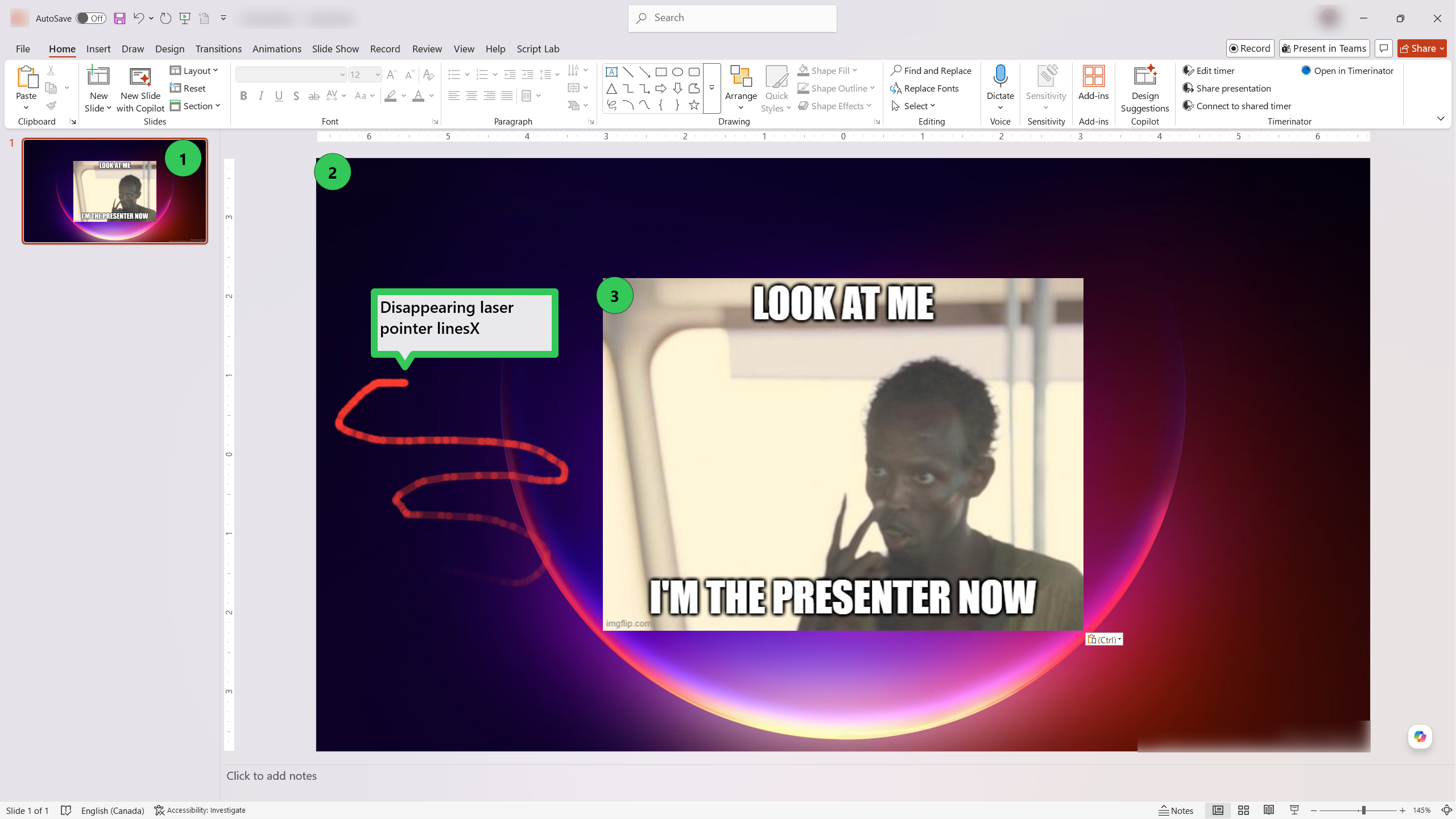This screenshot has width=1456, height=819.
Task: Open the File menu
Action: click(x=23, y=49)
